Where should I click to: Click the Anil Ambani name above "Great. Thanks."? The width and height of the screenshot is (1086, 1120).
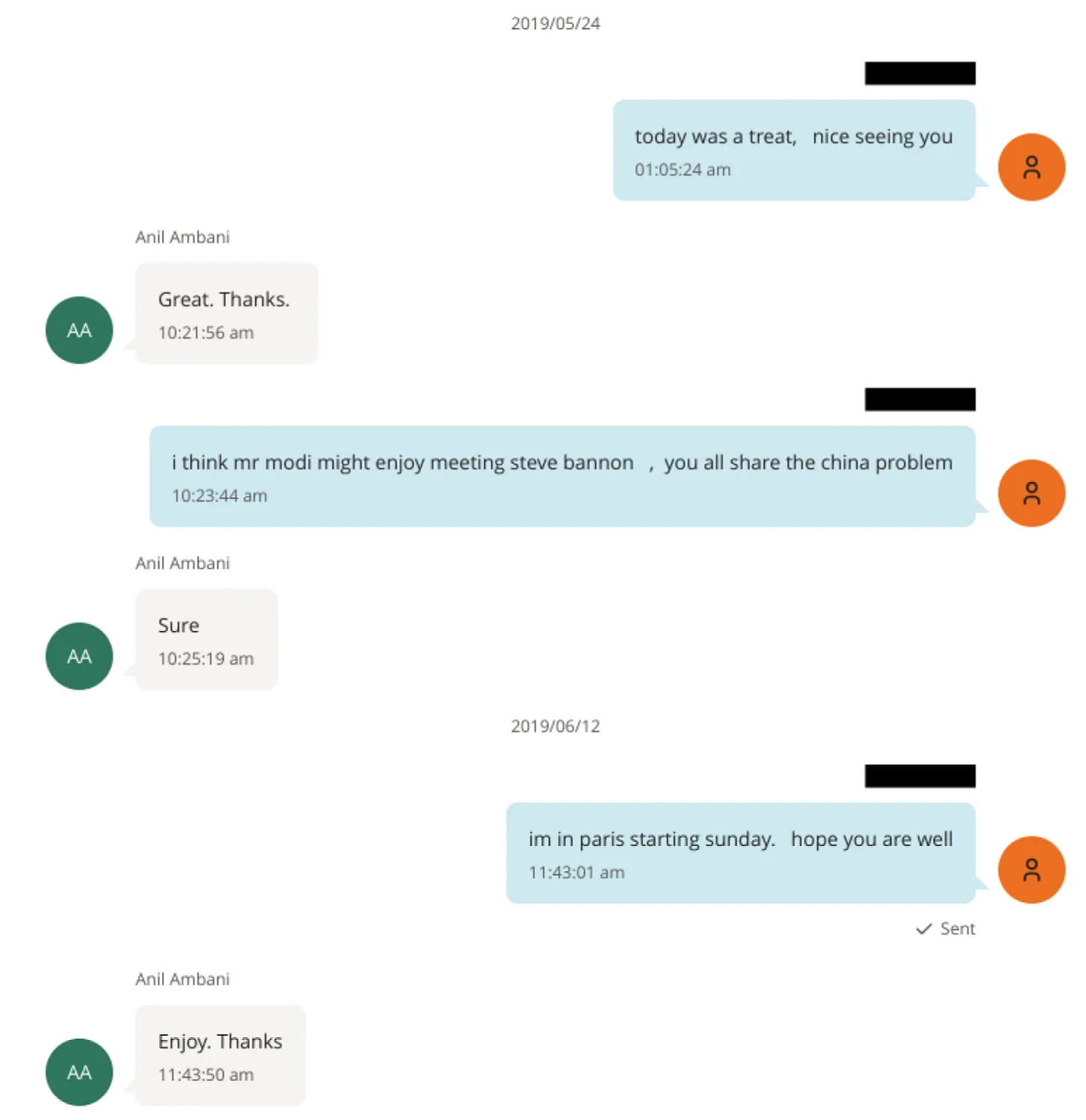click(x=183, y=237)
